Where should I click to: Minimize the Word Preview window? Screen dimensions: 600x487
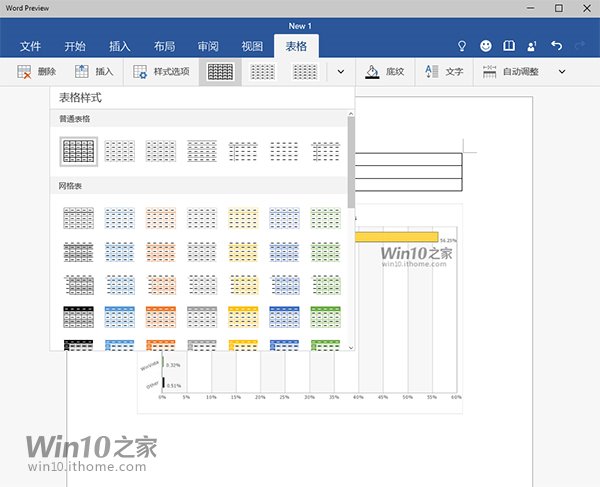pos(530,8)
